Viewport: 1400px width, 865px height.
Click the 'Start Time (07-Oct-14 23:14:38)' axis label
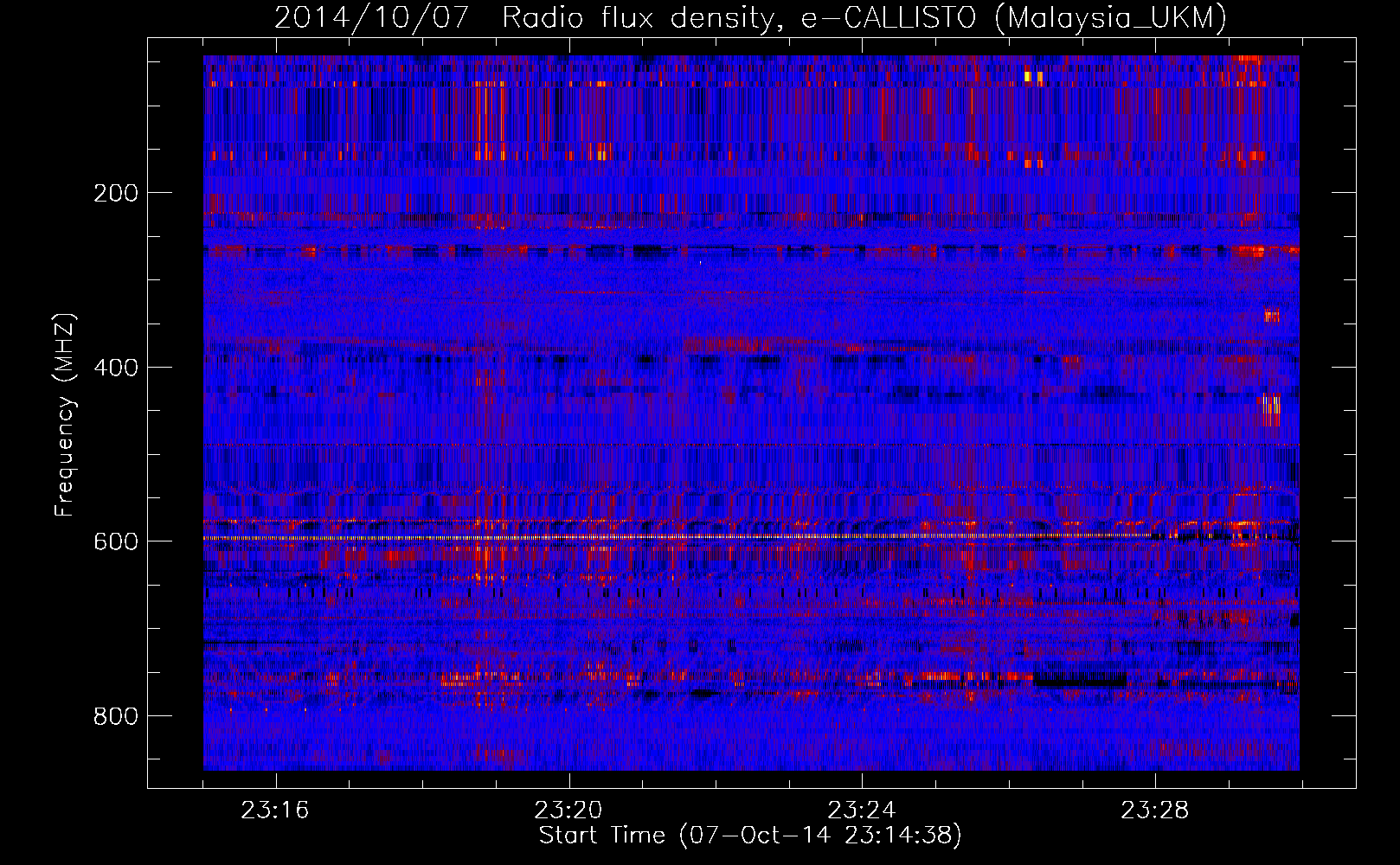pyautogui.click(x=750, y=836)
